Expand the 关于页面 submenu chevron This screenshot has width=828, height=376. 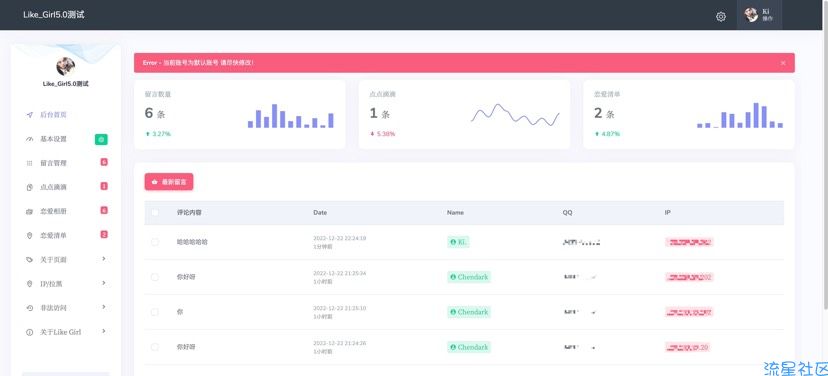coord(104,259)
